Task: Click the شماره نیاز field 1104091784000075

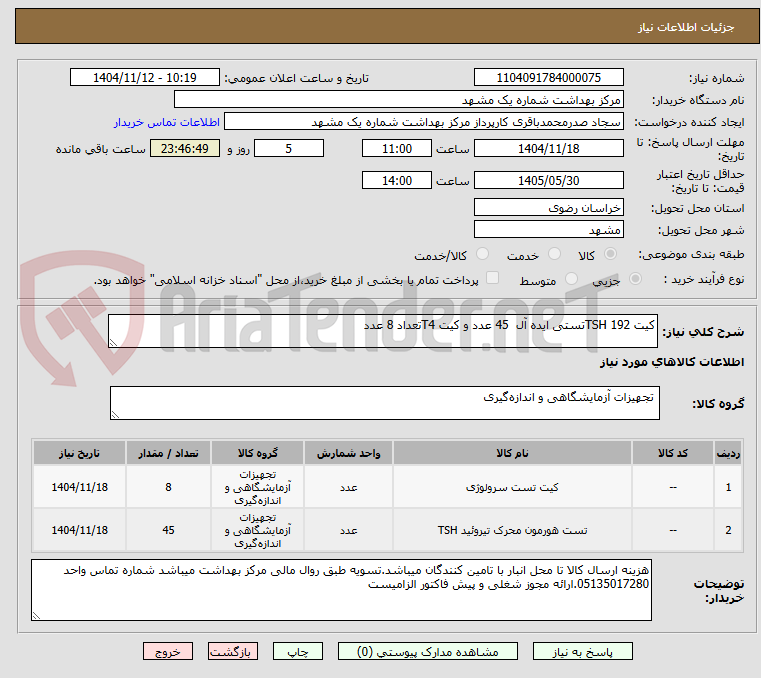Action: (548, 77)
